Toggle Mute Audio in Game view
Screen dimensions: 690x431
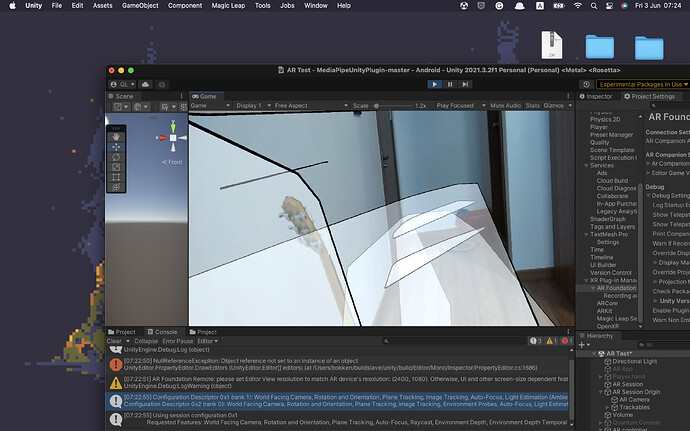[505, 106]
